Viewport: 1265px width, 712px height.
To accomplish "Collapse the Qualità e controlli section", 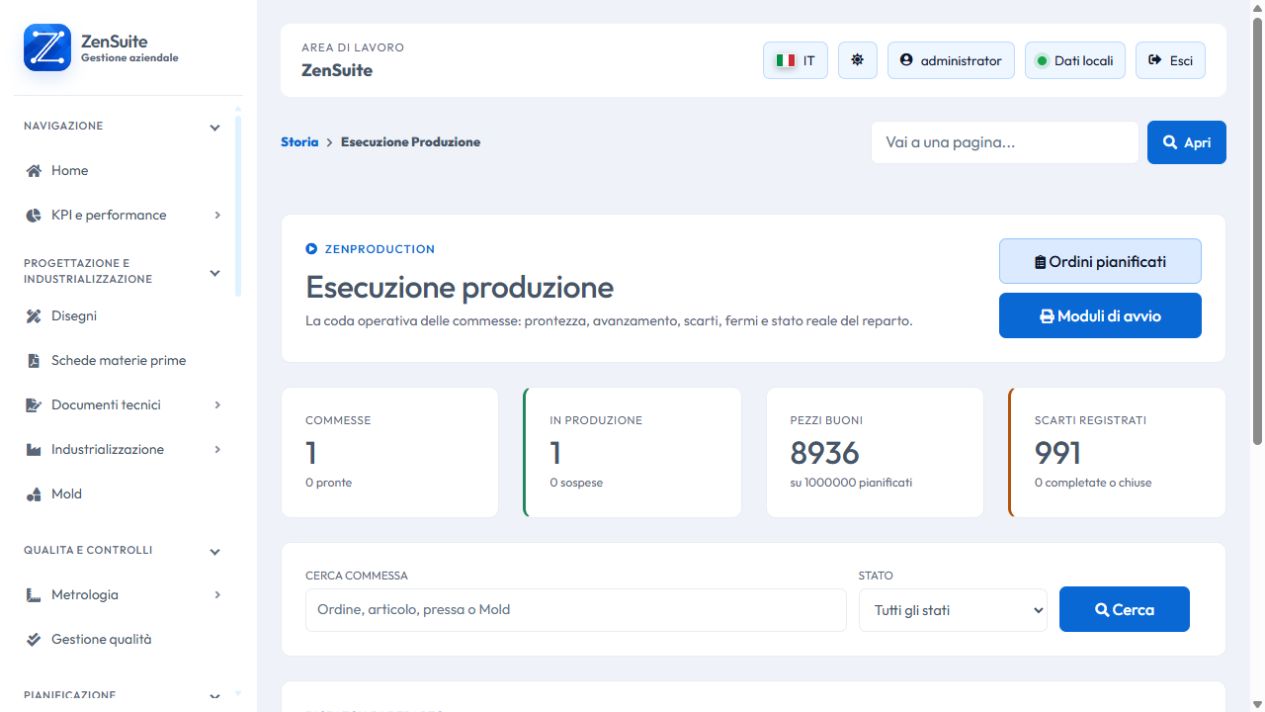I will click(x=215, y=552).
